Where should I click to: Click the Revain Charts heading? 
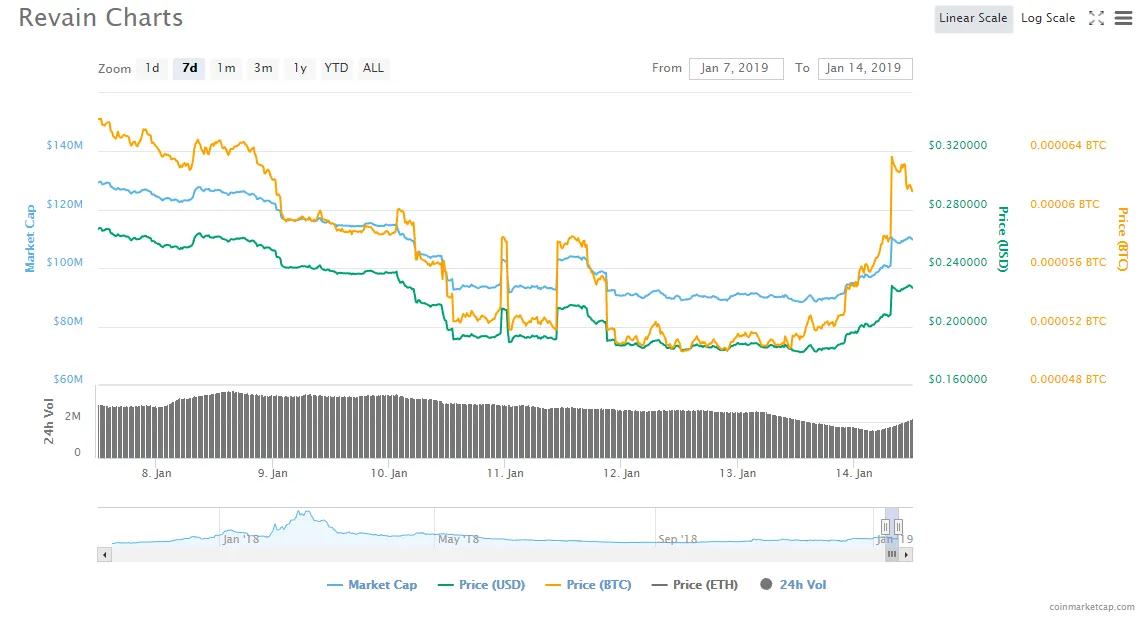[101, 17]
